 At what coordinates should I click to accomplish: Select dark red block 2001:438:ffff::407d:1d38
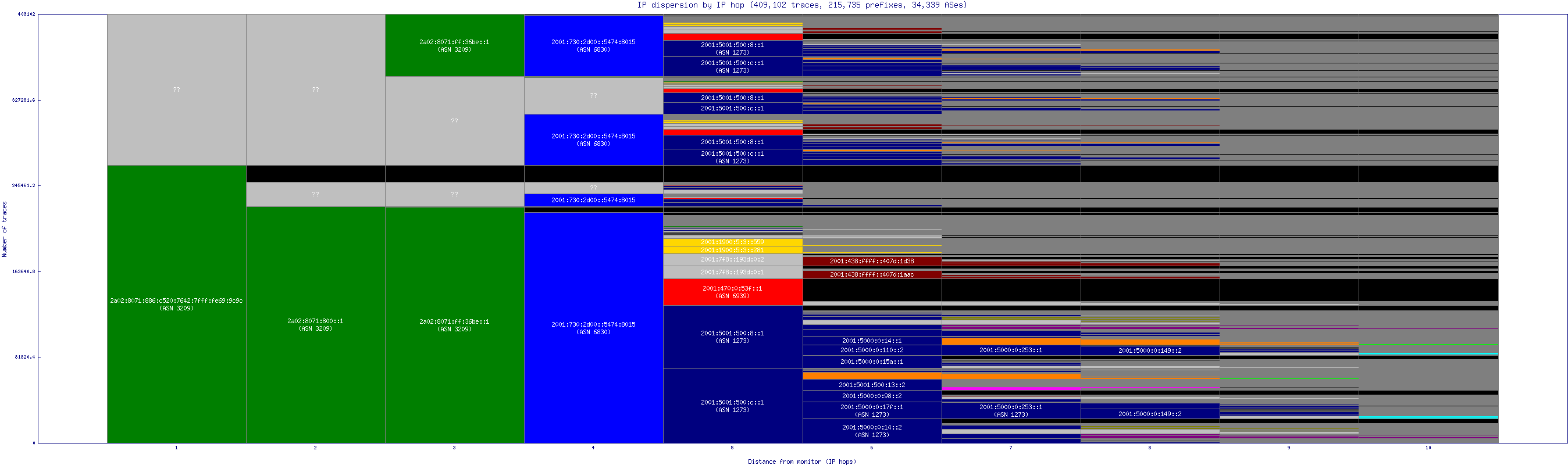(872, 261)
